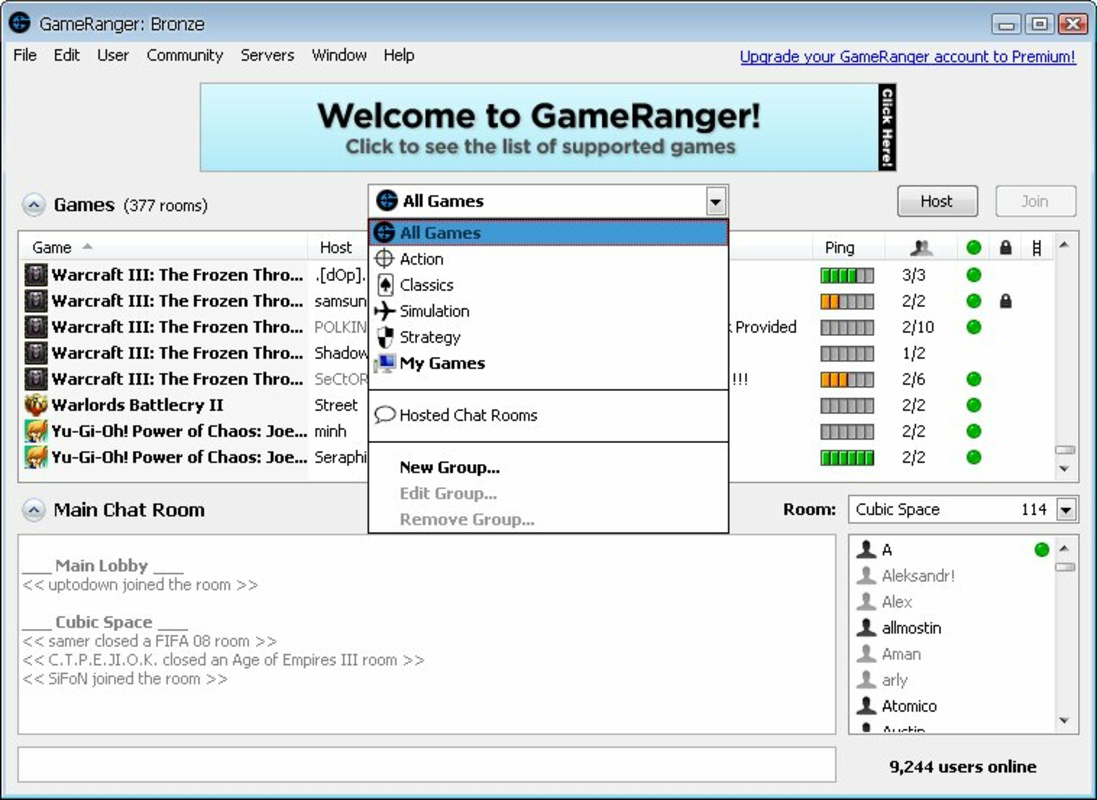Click the games list scroll down arrow
The height and width of the screenshot is (800, 1097).
(x=1064, y=469)
